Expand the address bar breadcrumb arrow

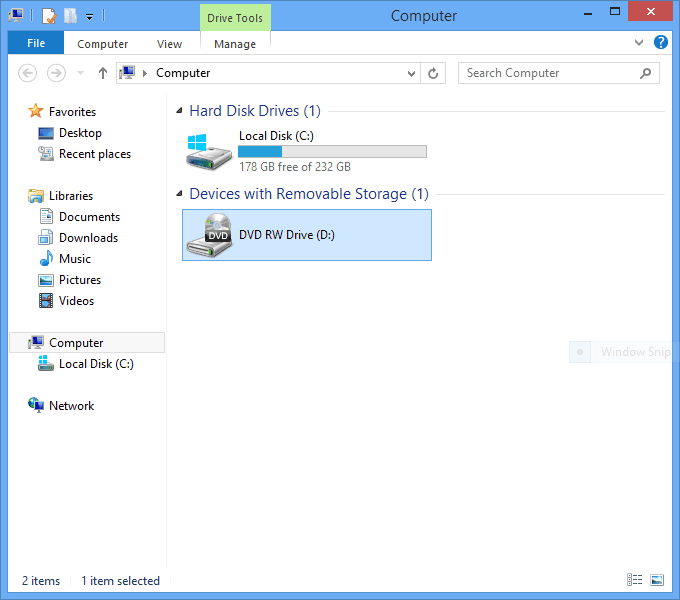[145, 73]
